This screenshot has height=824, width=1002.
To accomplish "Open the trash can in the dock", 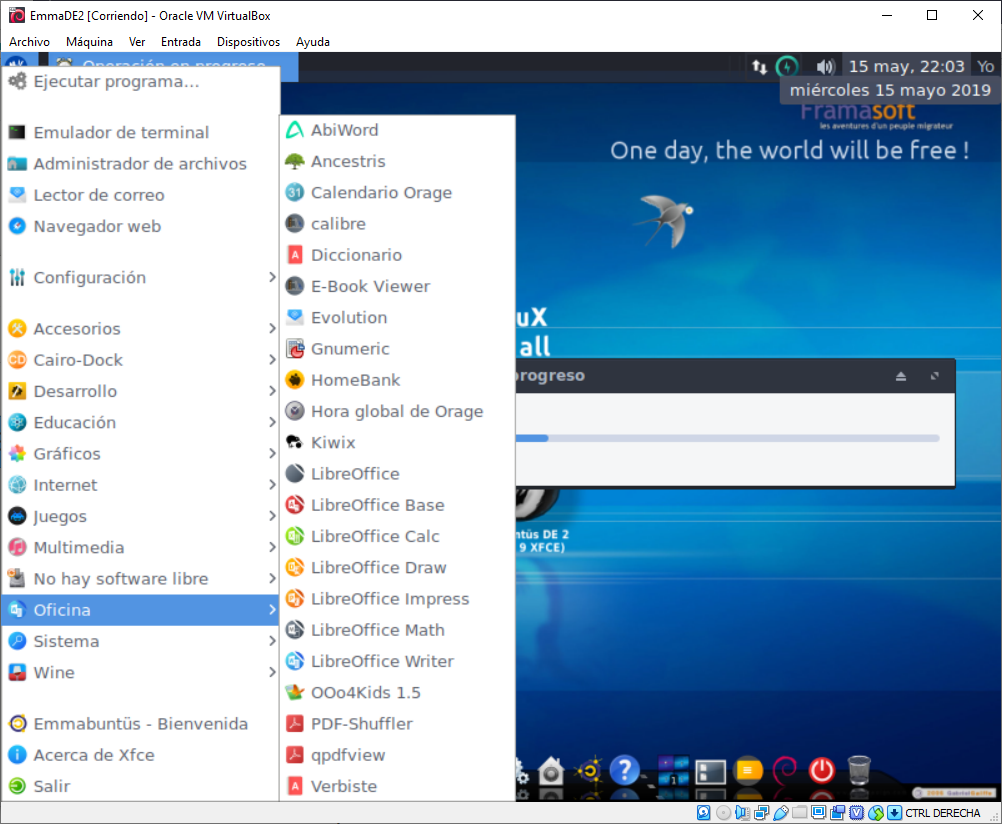I will pos(859,770).
